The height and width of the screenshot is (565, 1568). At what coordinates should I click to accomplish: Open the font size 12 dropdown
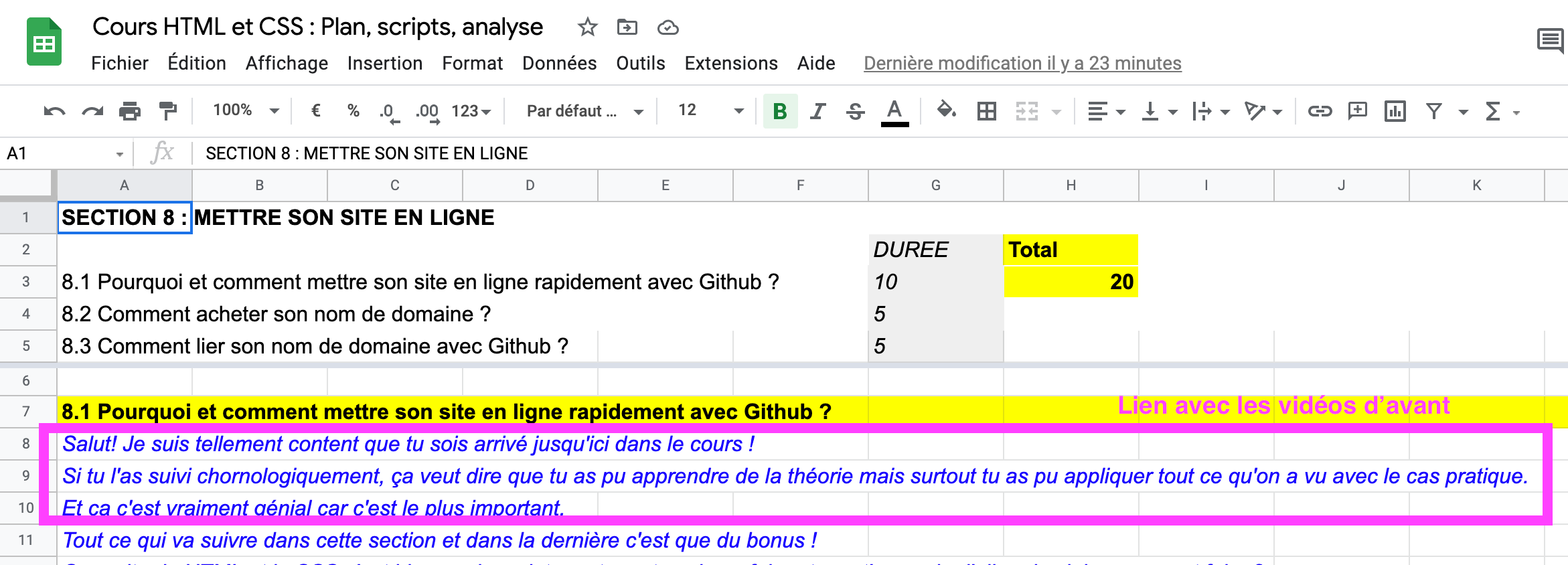pyautogui.click(x=710, y=110)
